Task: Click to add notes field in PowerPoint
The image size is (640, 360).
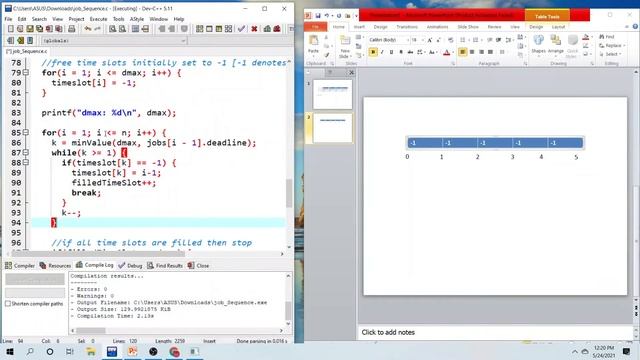Action: click(496, 332)
